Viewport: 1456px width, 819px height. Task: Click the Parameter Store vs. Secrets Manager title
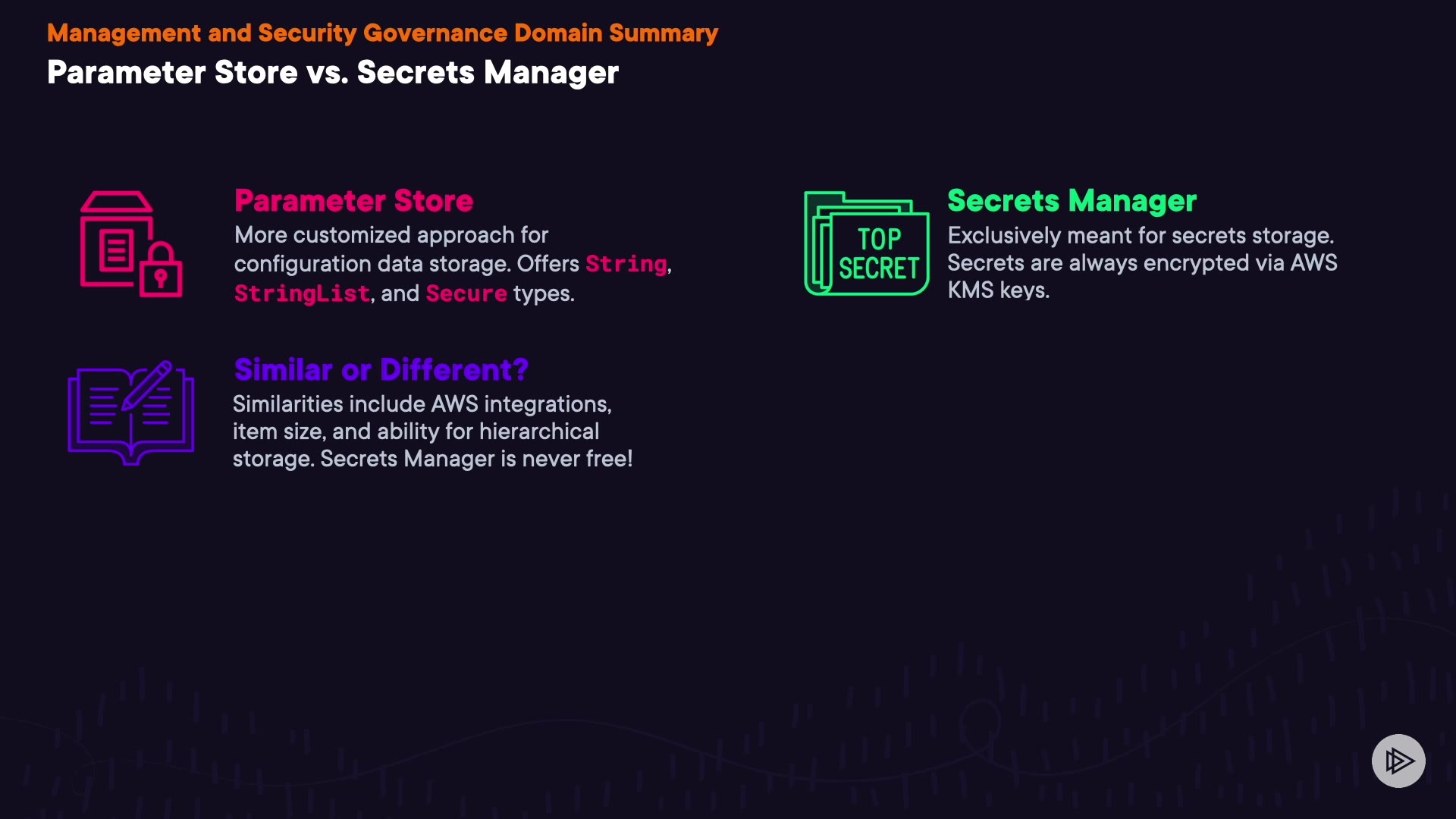(x=332, y=73)
